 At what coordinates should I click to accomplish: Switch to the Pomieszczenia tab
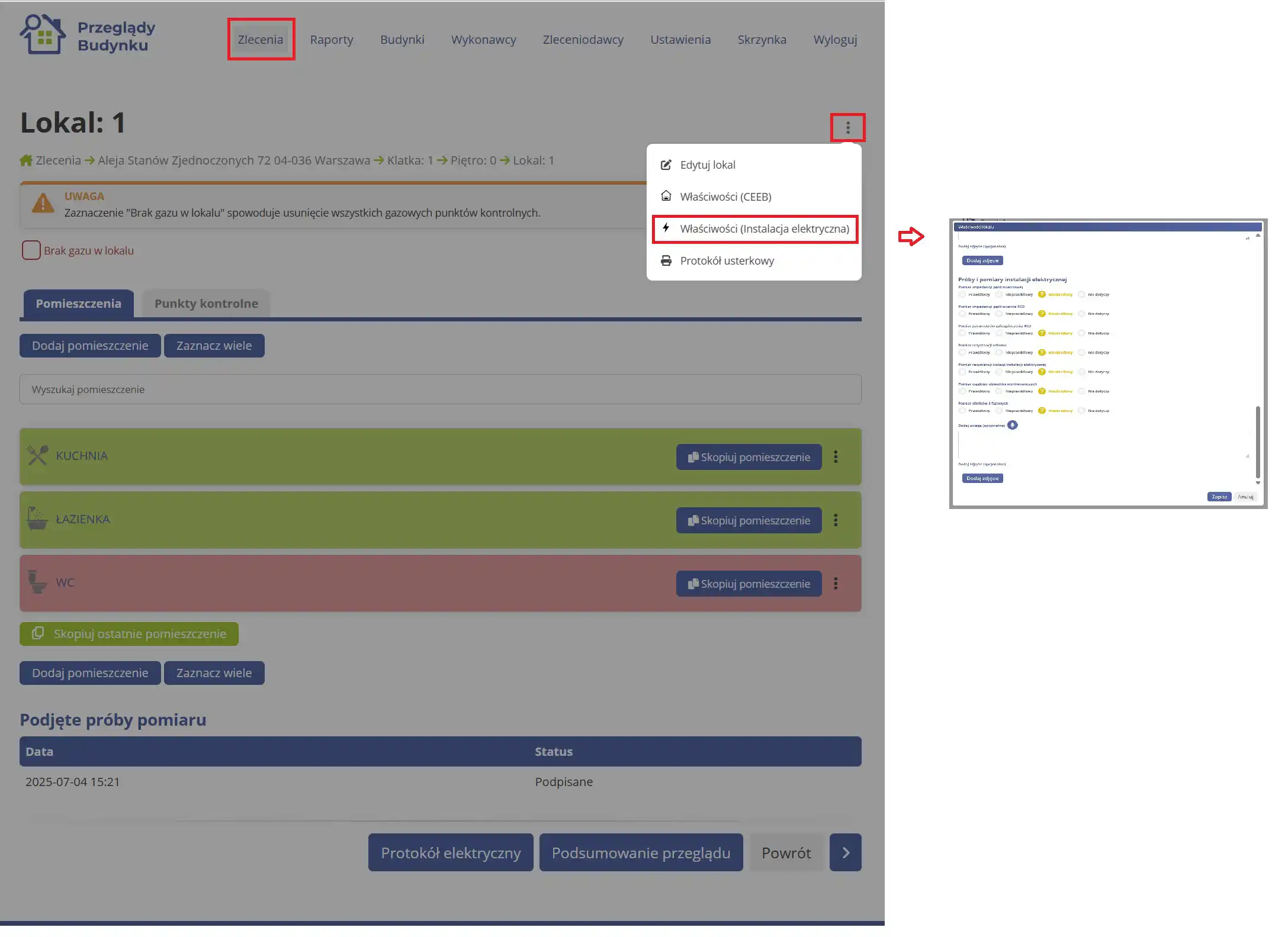pyautogui.click(x=78, y=303)
